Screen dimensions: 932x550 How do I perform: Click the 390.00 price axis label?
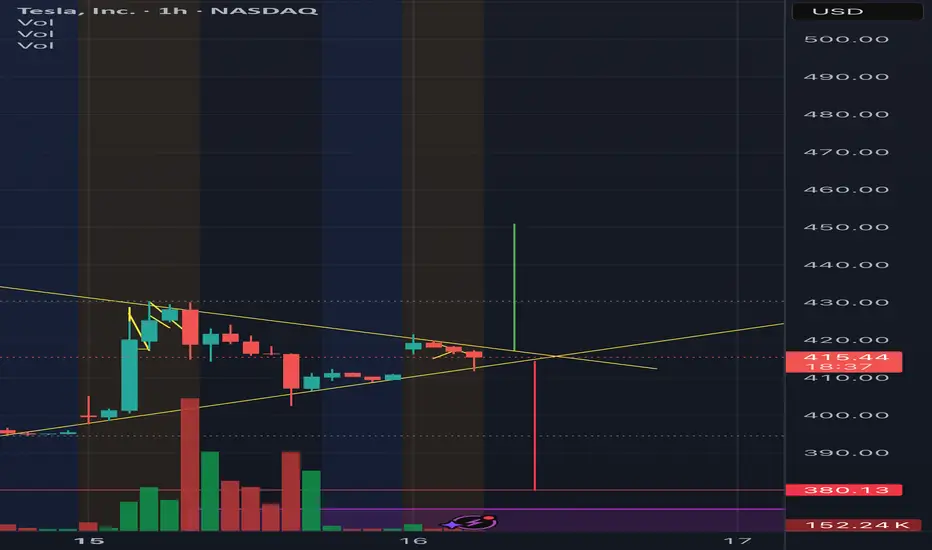click(x=846, y=452)
